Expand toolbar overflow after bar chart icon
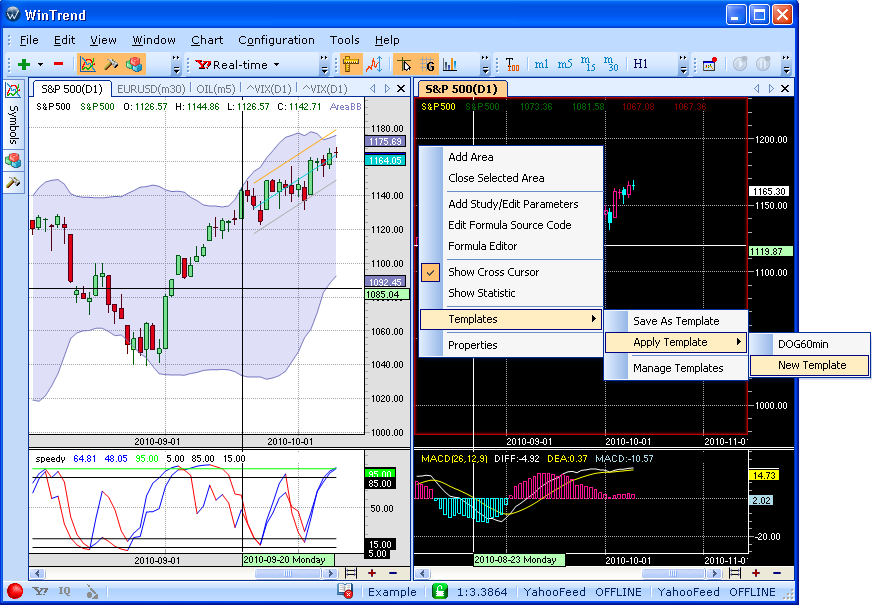This screenshot has height=605, width=872. [x=485, y=65]
